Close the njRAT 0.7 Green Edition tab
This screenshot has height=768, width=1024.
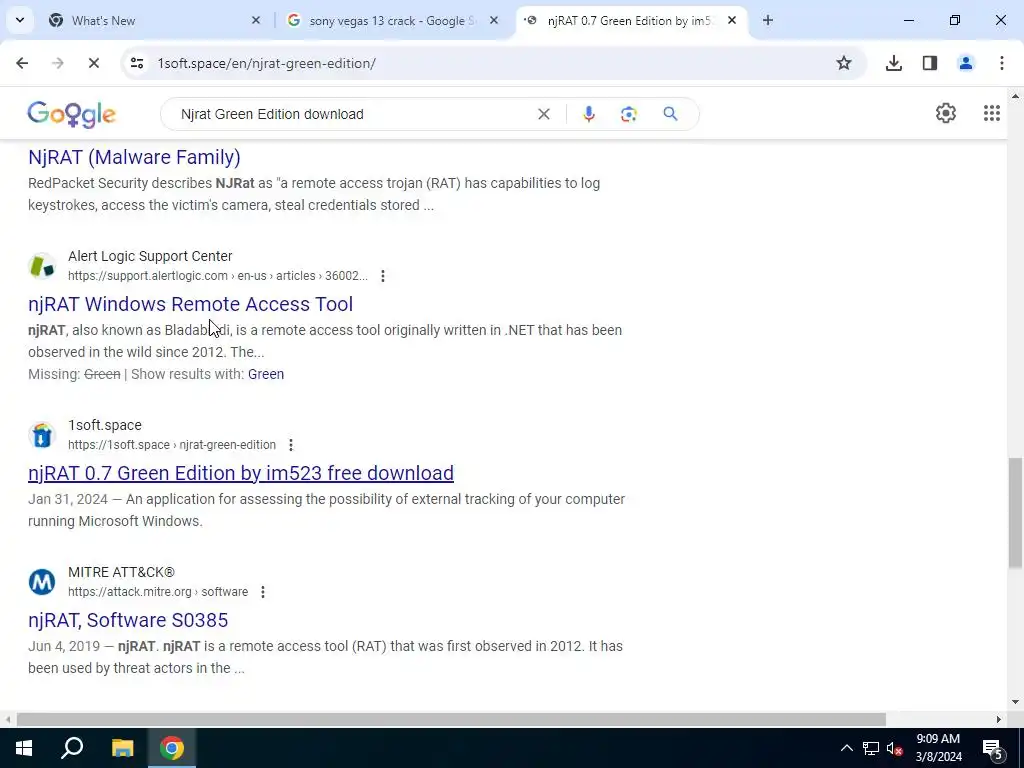click(x=732, y=20)
